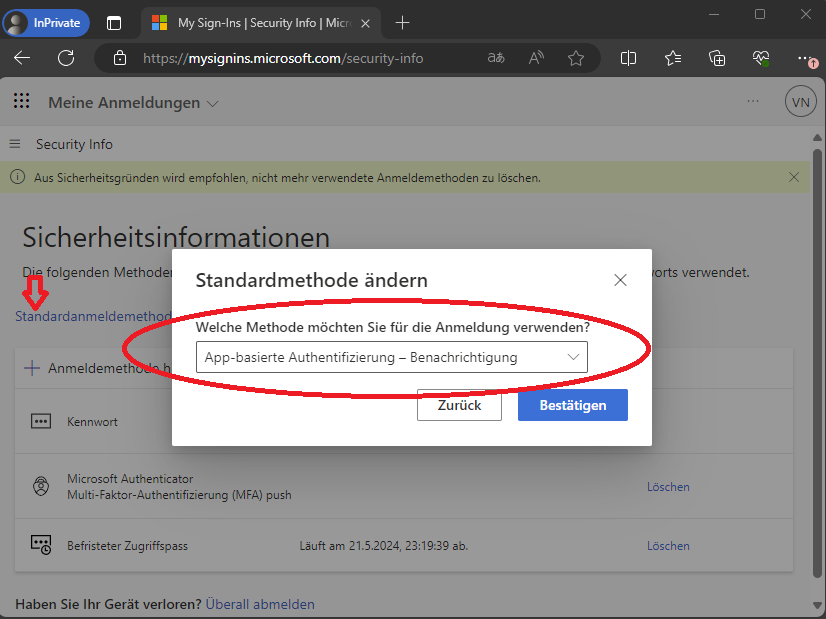Click the Überall abmelden link

[260, 604]
